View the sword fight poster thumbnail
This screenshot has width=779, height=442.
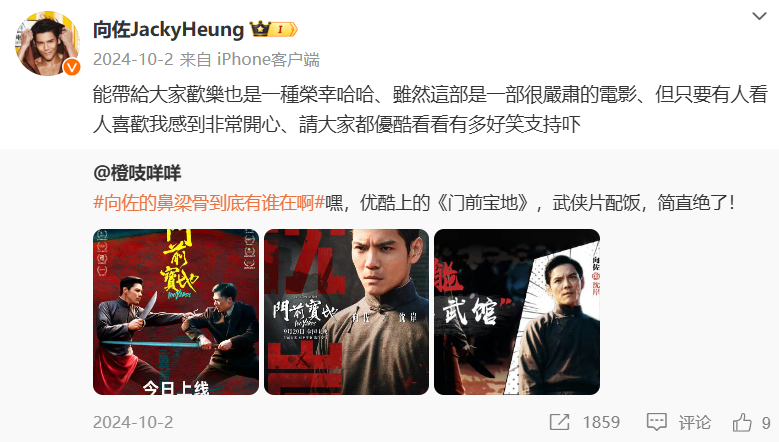pos(176,312)
